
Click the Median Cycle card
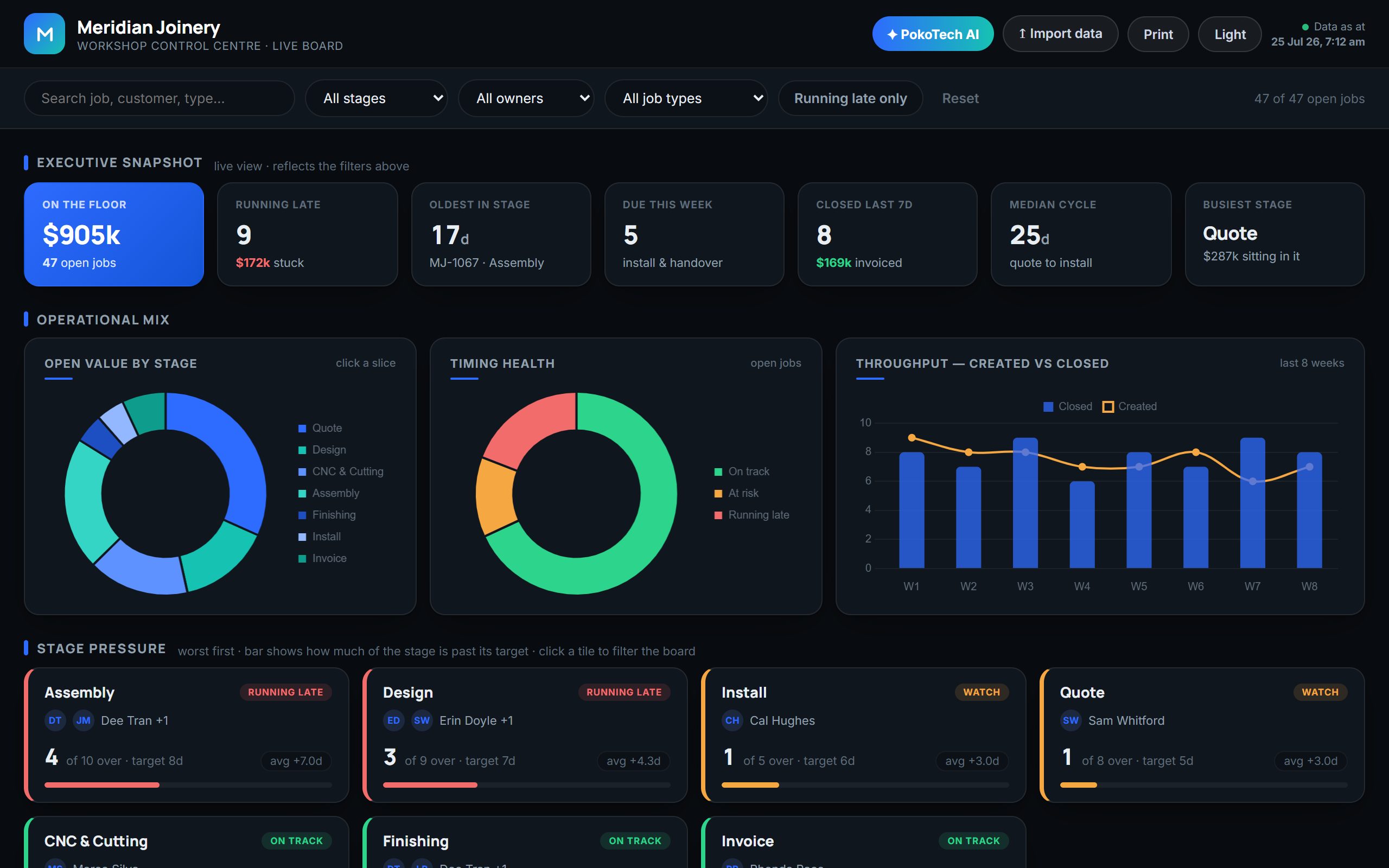click(1081, 234)
